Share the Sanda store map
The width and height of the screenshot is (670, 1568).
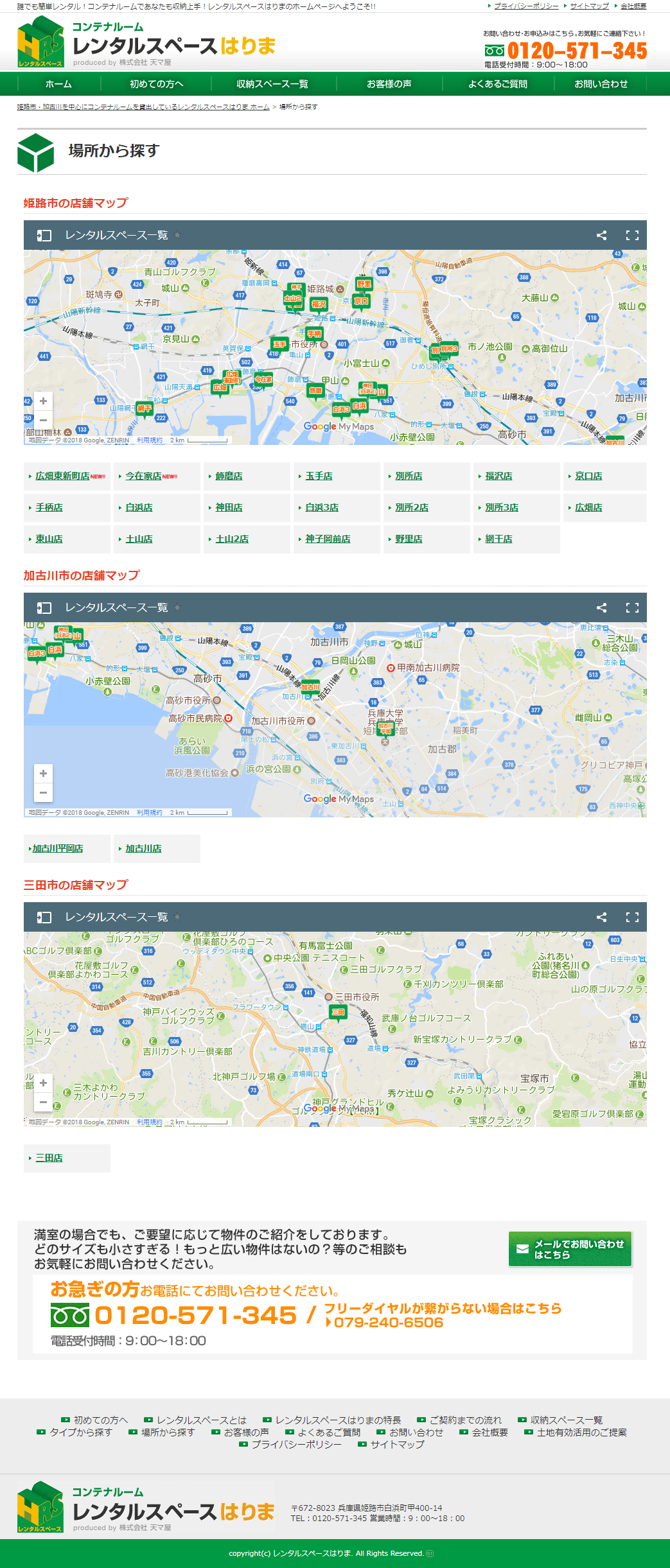click(x=601, y=917)
